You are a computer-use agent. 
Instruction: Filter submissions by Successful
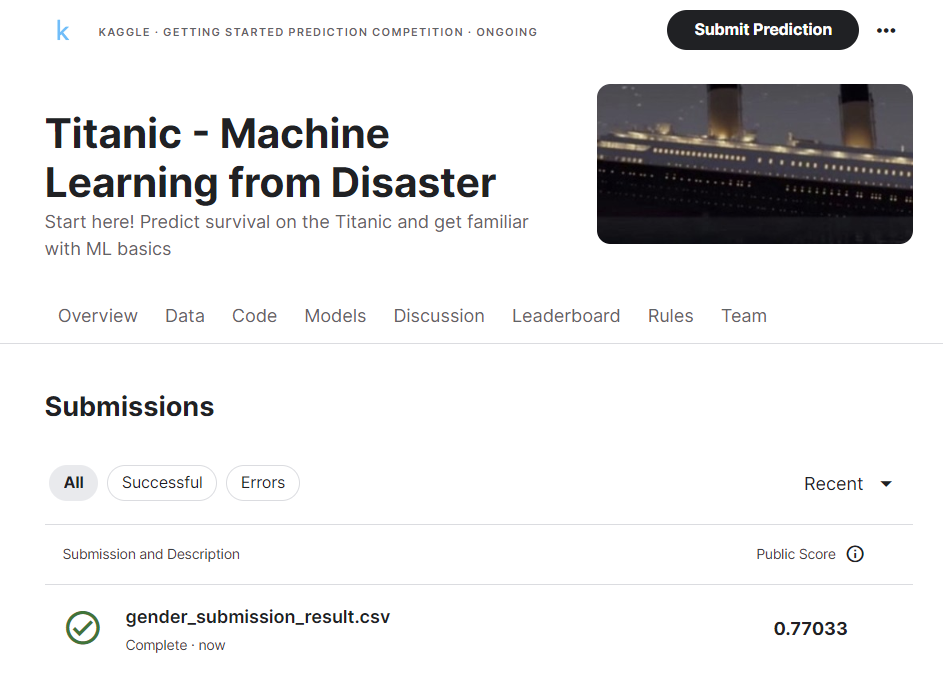[x=162, y=483]
